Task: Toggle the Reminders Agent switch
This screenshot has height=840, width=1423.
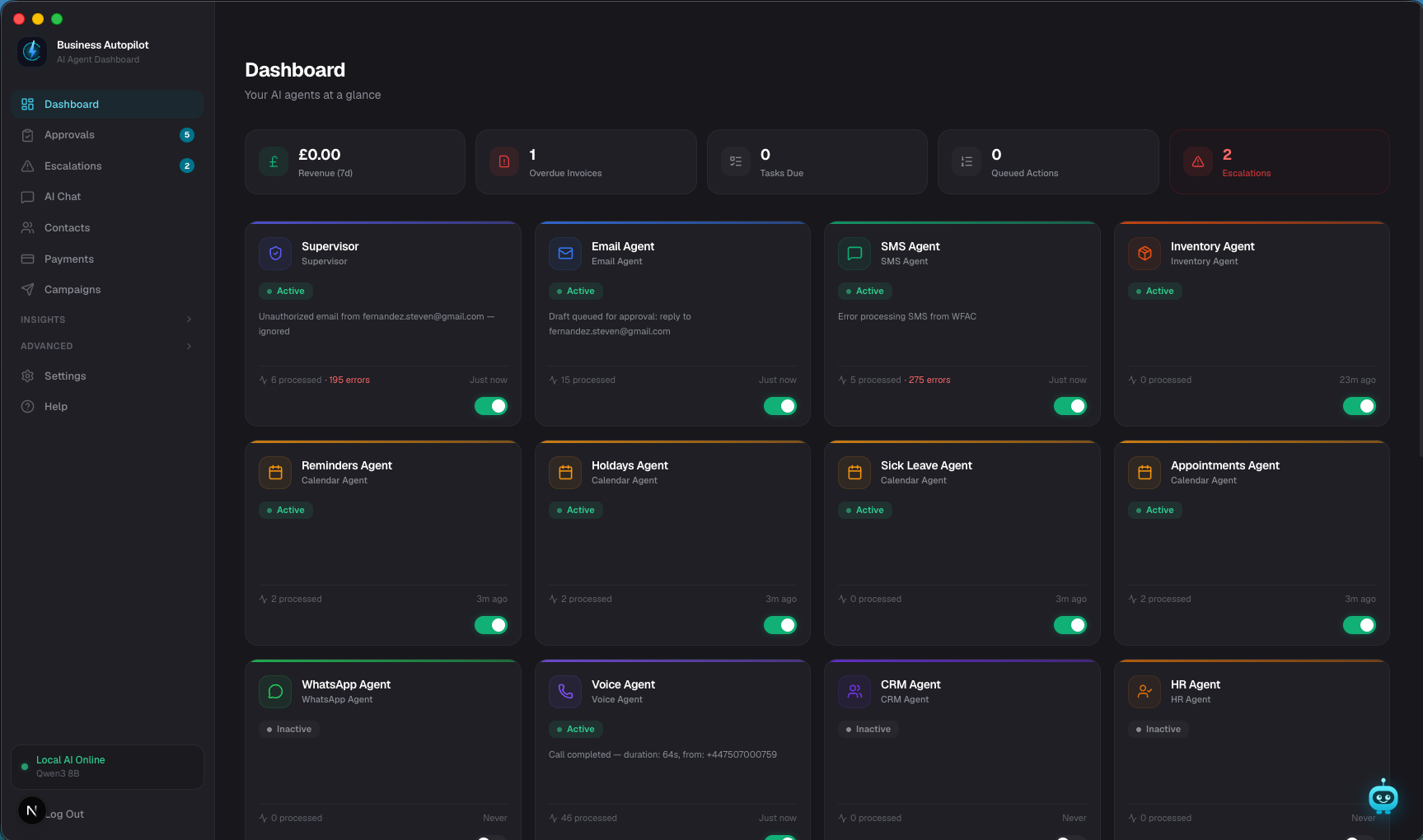Action: tap(491, 625)
